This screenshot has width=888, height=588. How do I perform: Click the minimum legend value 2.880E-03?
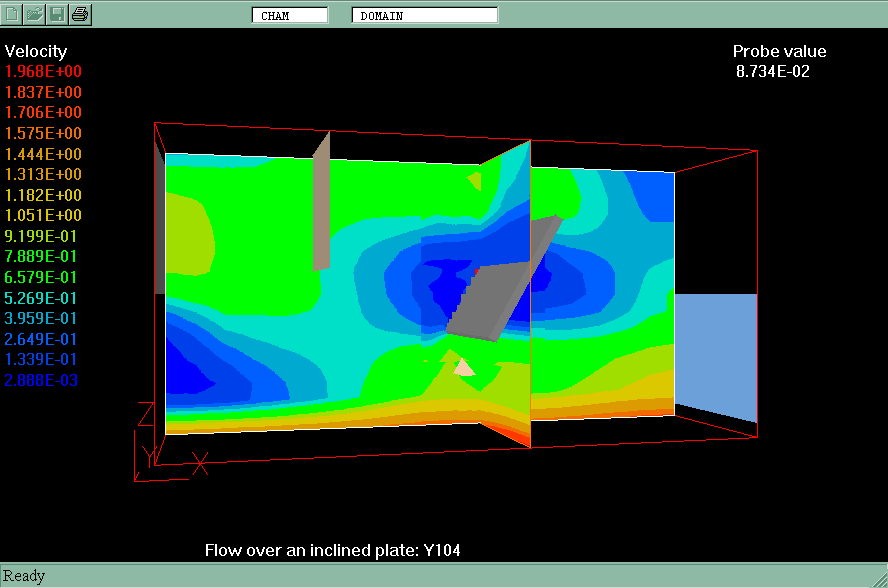coord(44,381)
